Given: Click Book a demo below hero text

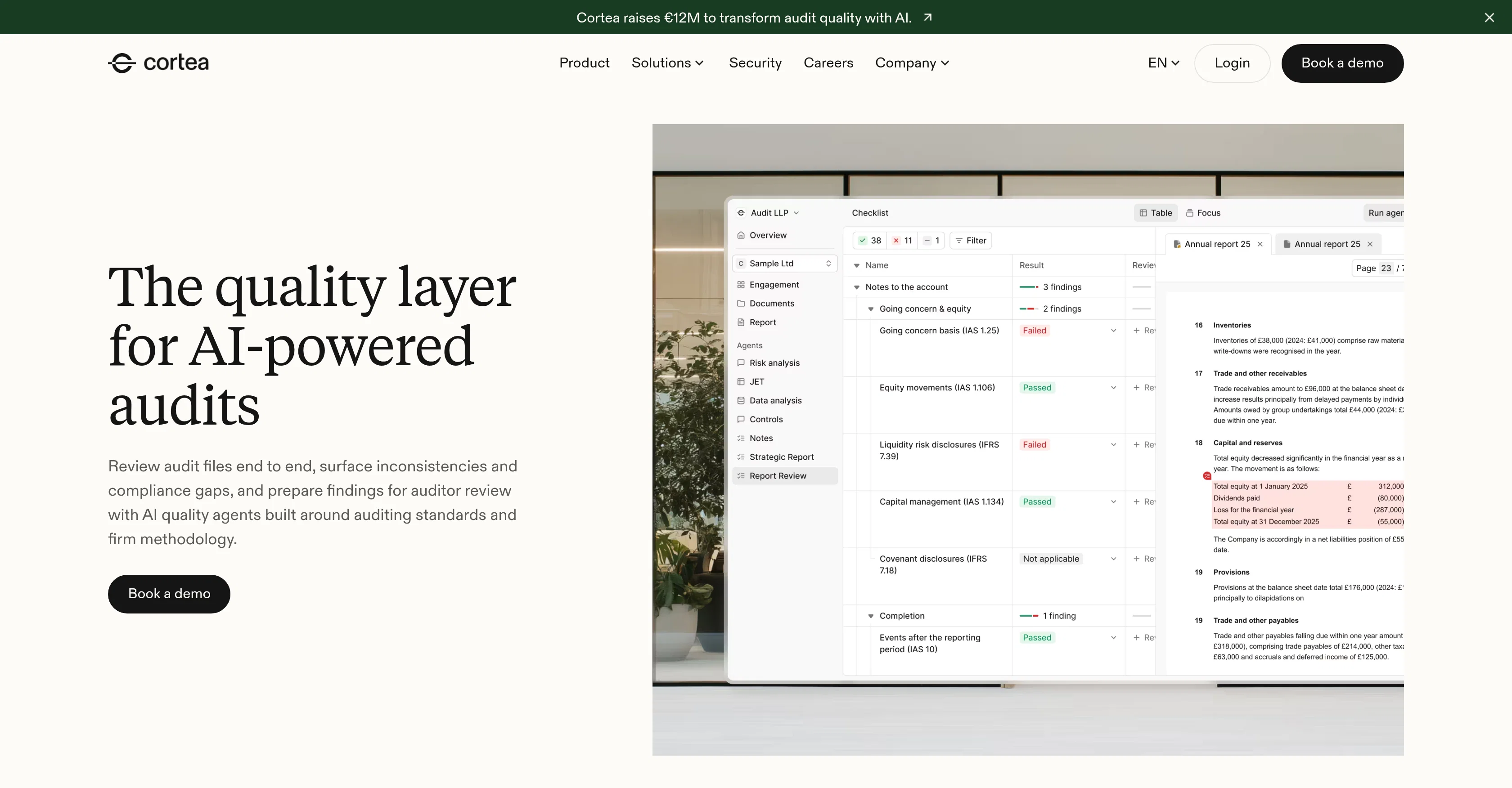Looking at the screenshot, I should 169,594.
